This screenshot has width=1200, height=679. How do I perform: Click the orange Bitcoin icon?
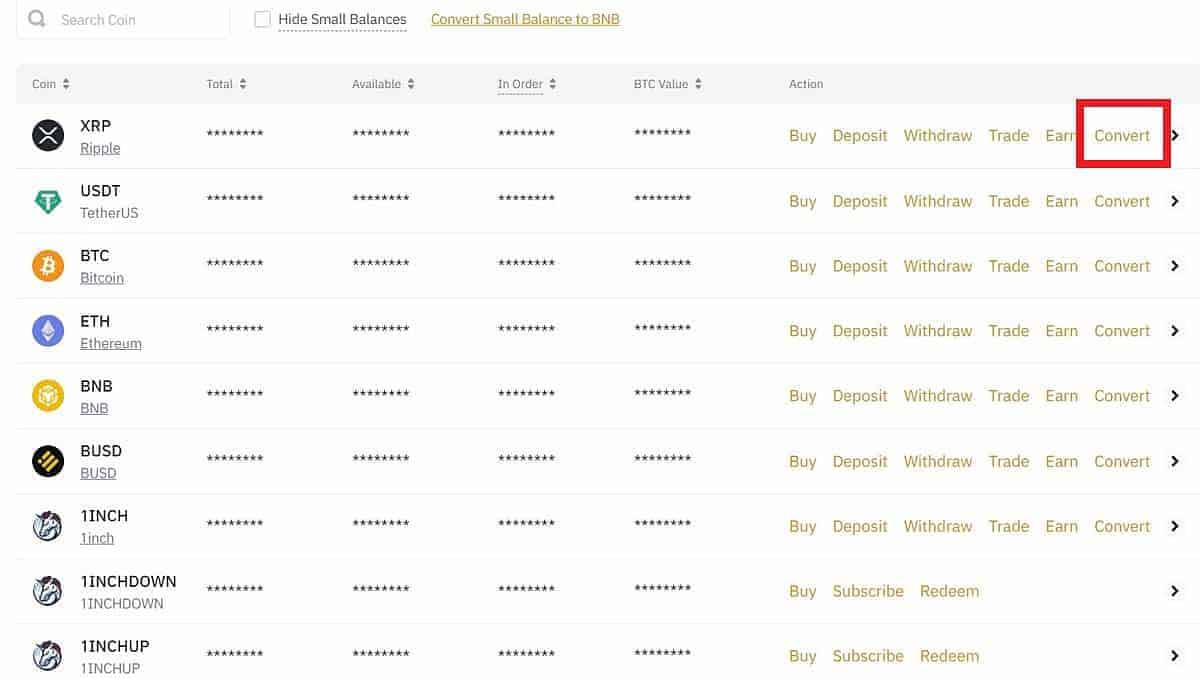48,266
